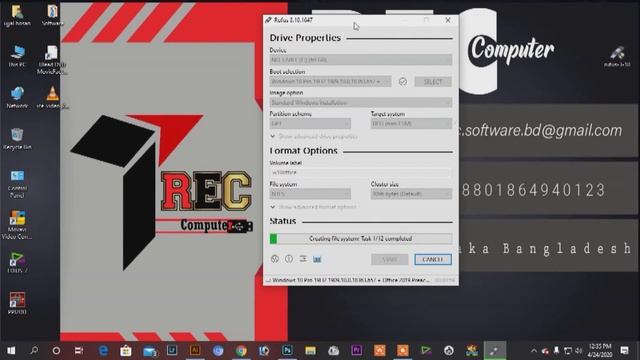Open the volume speaker tray icon
This screenshot has width=640, height=360.
(x=579, y=350)
